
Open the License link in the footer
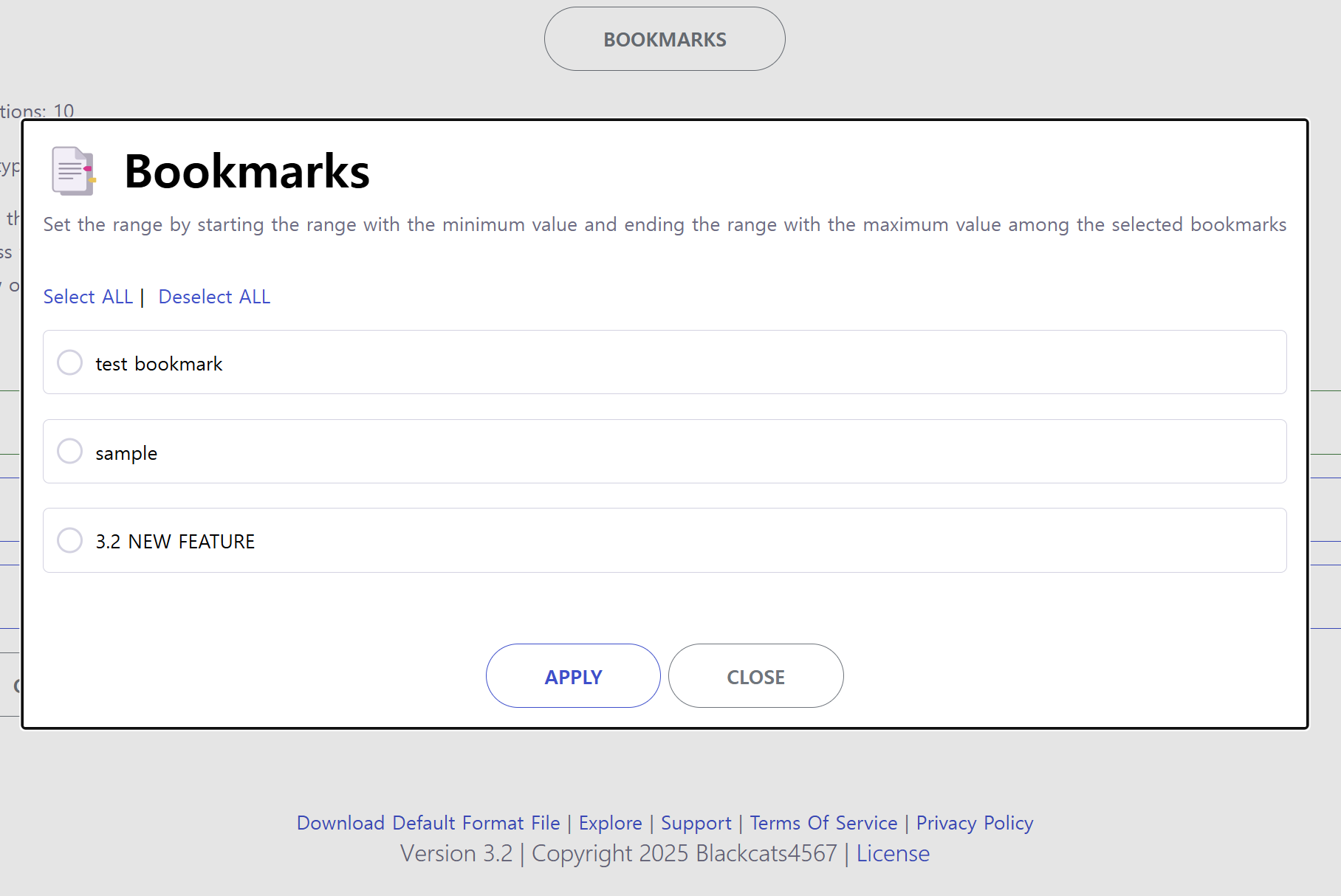[893, 854]
